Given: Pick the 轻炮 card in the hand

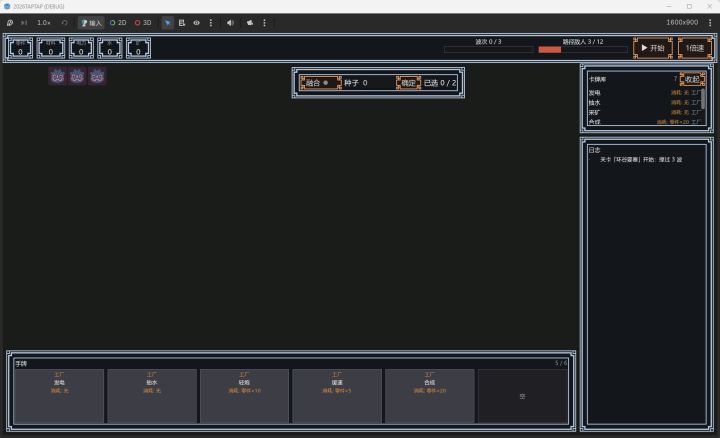Looking at the screenshot, I should pyautogui.click(x=244, y=396).
